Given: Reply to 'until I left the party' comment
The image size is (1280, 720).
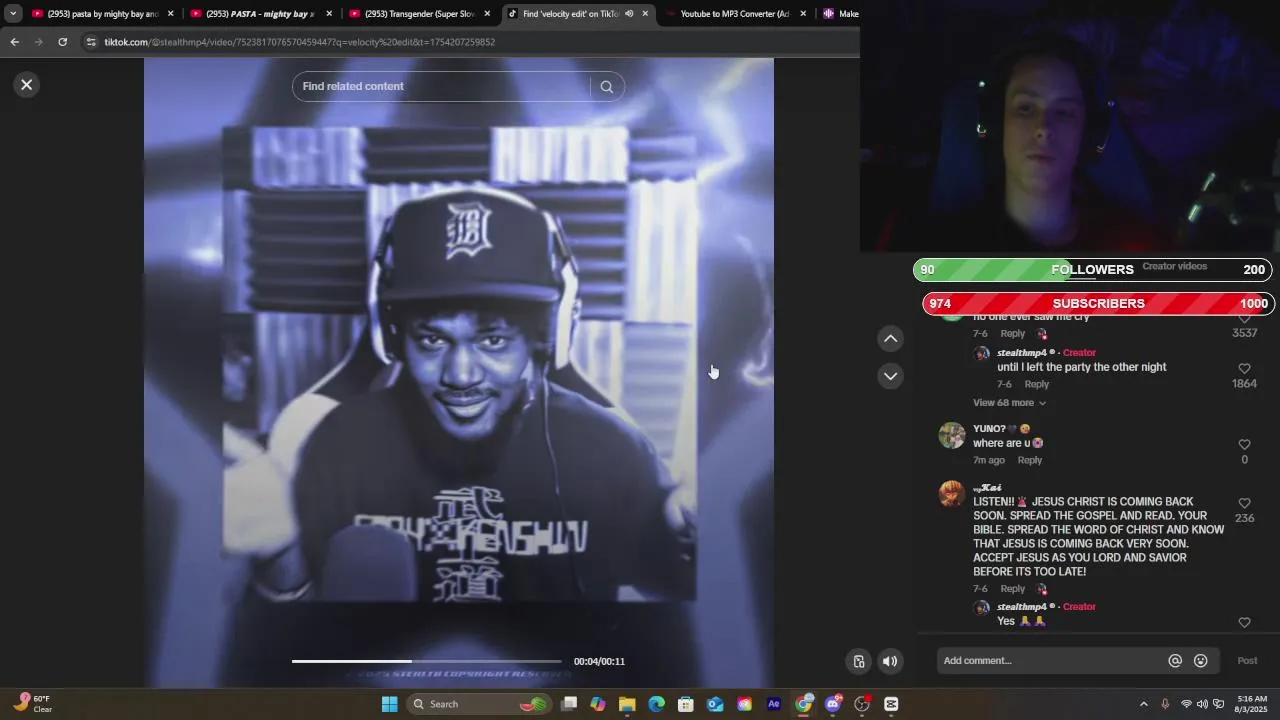Looking at the screenshot, I should pos(1037,384).
